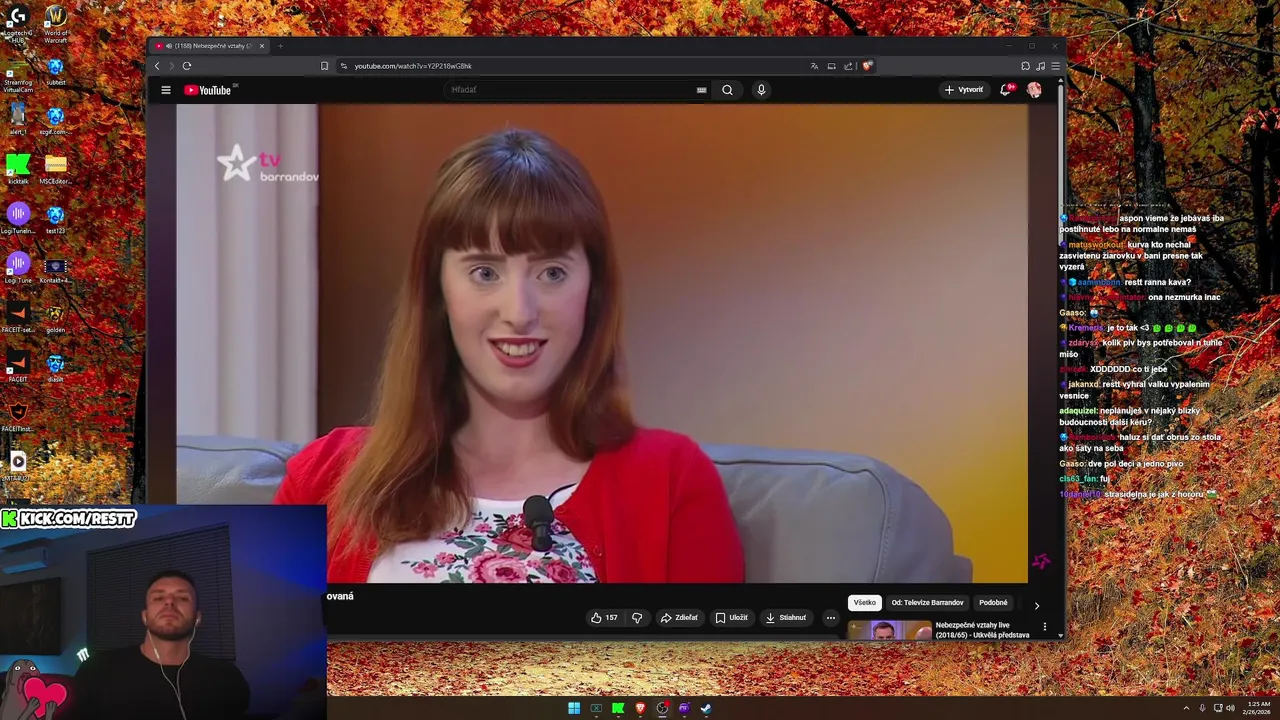Open the media playlist music icon

pos(1040,66)
